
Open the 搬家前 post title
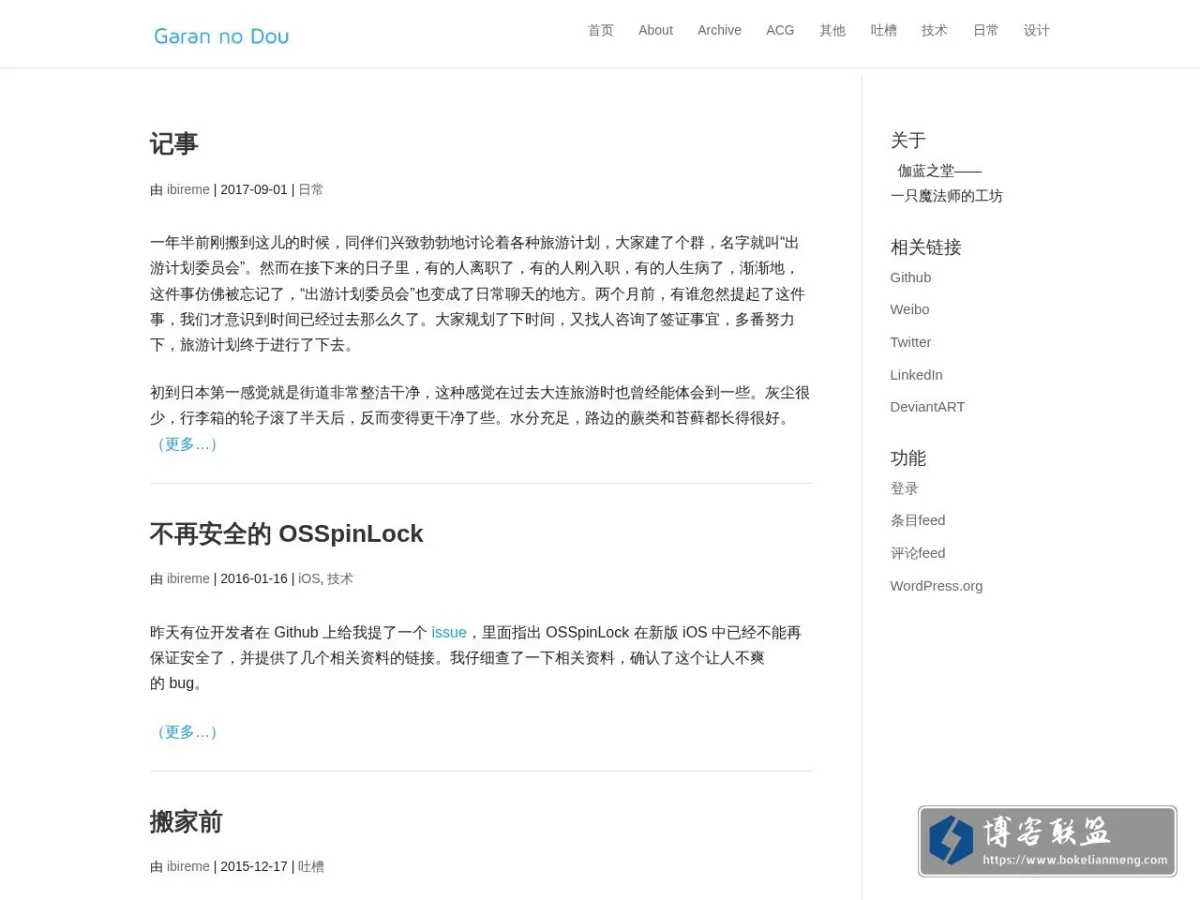[186, 822]
